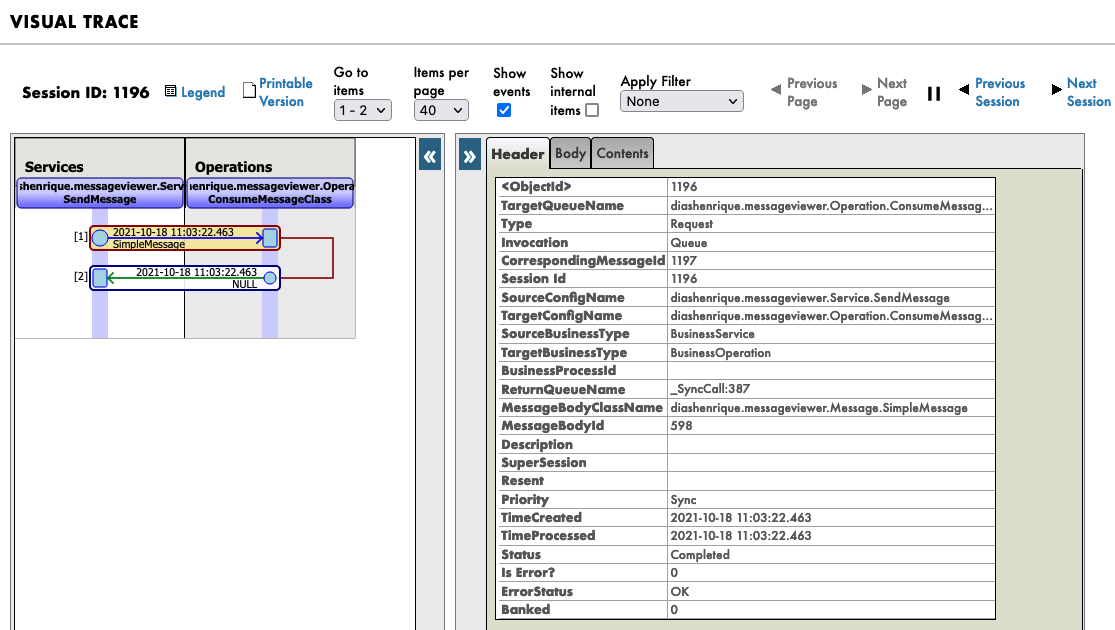Select the Header tab

coord(517,154)
